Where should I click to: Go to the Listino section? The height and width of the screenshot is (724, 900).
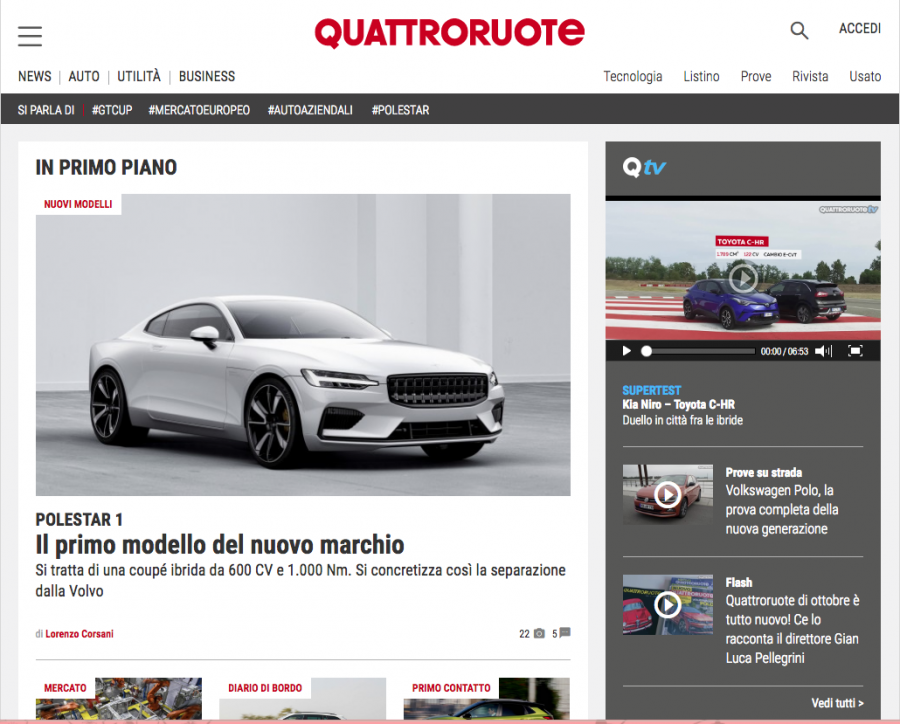coord(701,76)
